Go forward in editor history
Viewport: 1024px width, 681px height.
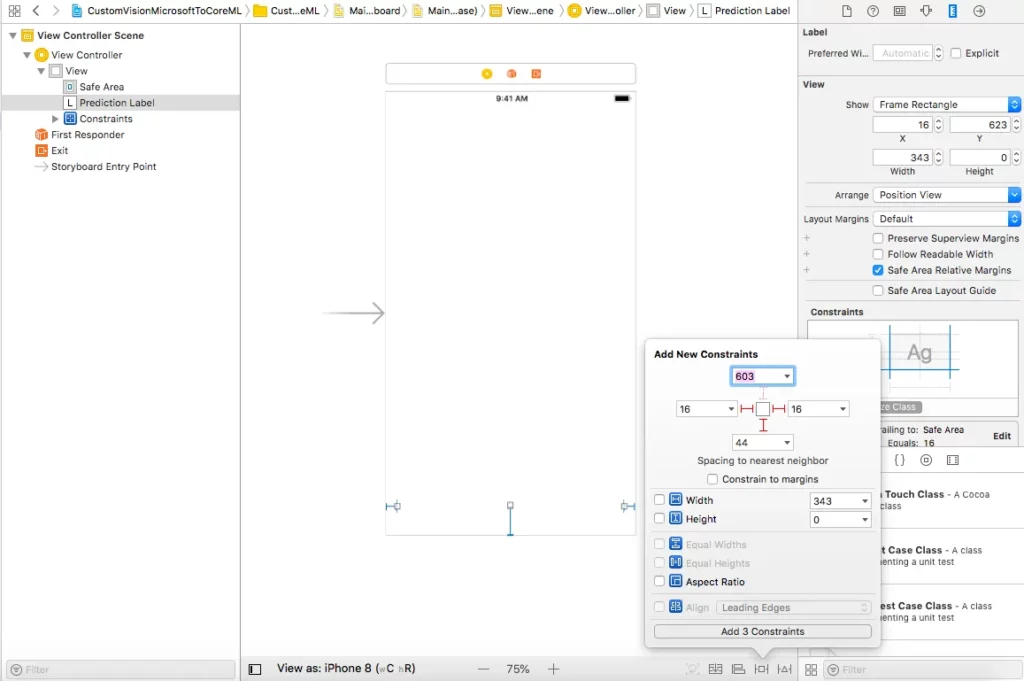56,11
